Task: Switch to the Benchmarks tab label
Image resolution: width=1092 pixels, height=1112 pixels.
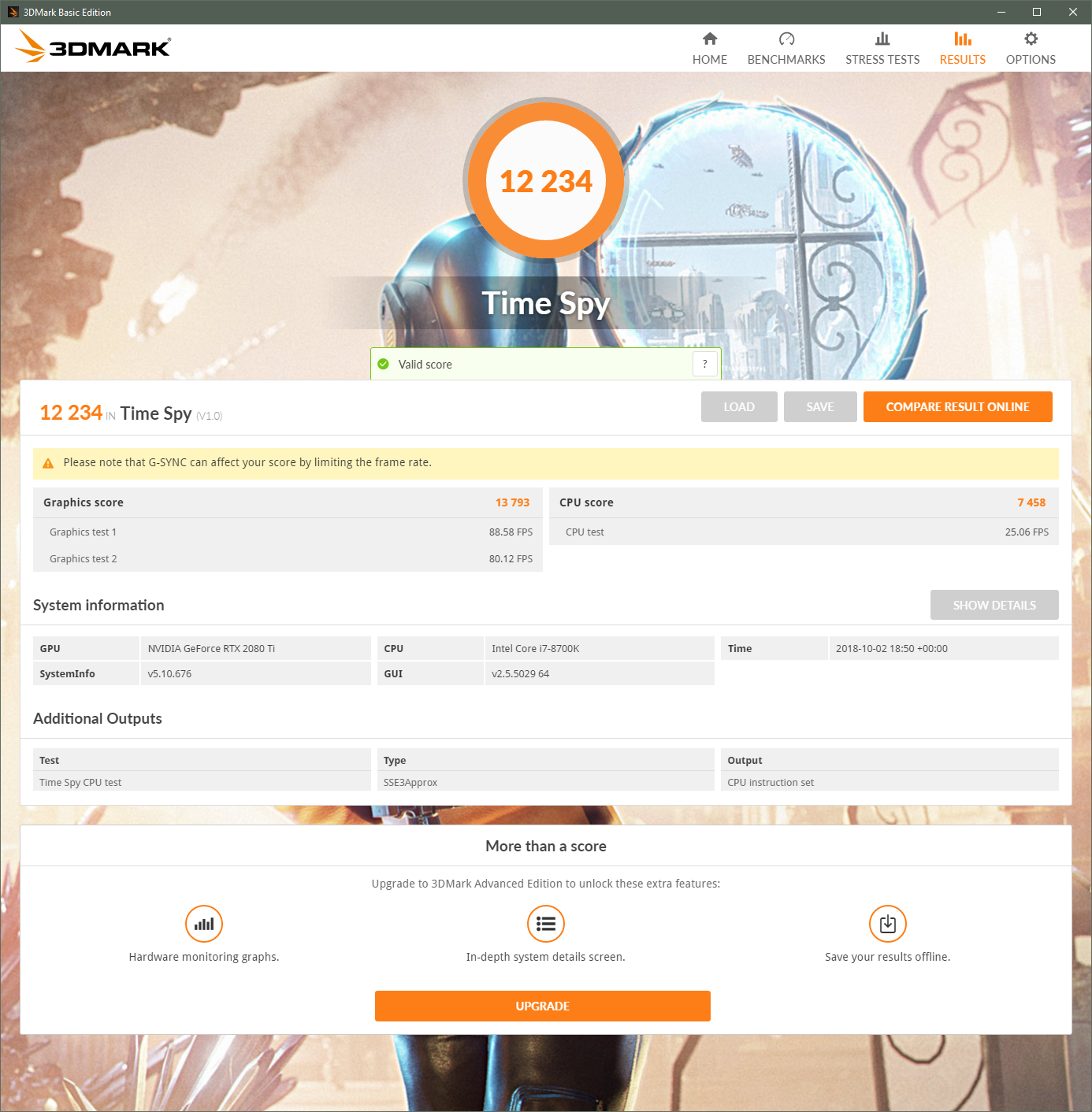Action: point(786,60)
